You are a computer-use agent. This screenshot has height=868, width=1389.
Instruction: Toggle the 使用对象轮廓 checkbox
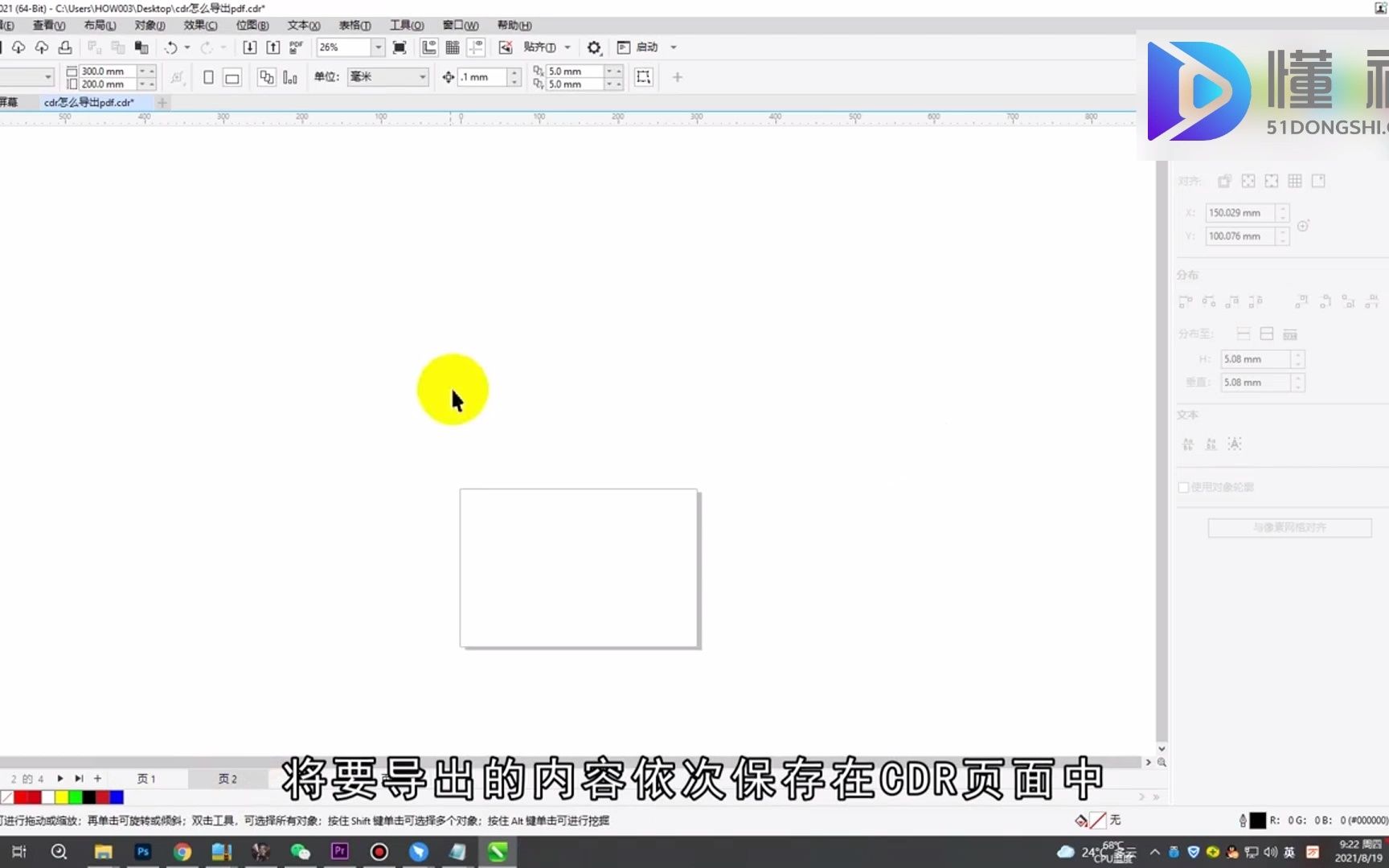(1183, 487)
